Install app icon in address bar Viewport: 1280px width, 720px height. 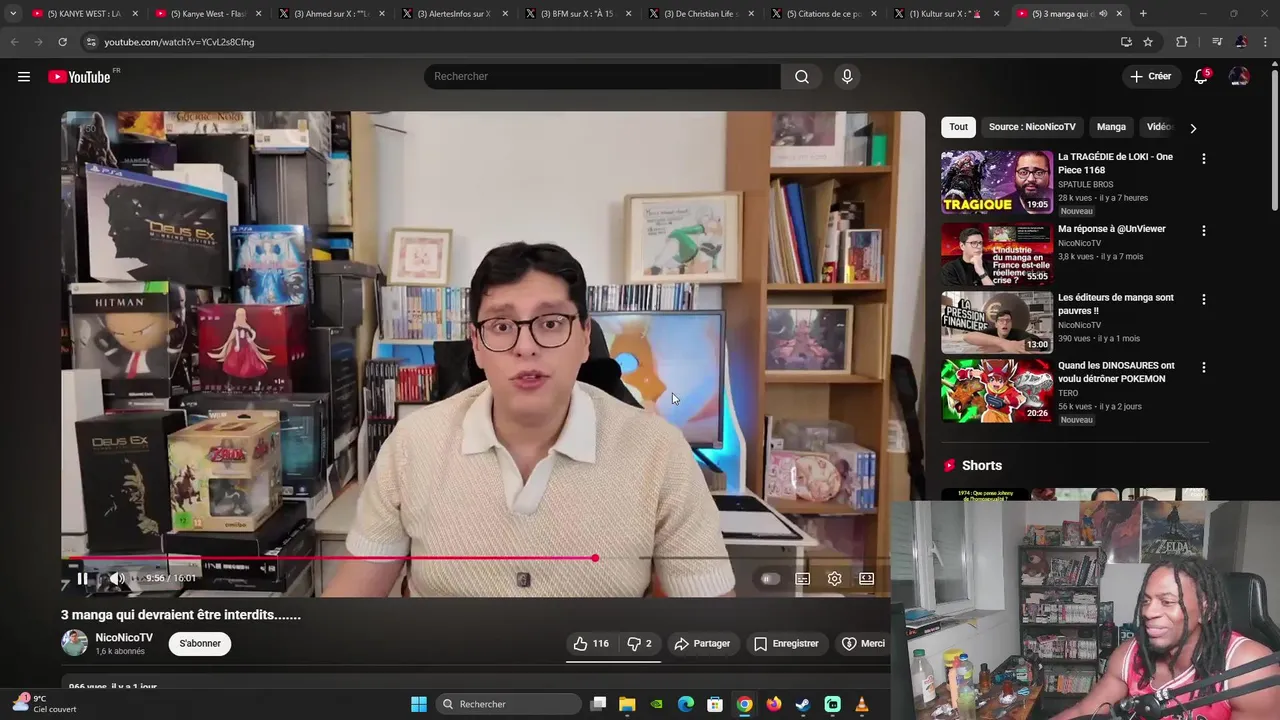[x=1126, y=42]
